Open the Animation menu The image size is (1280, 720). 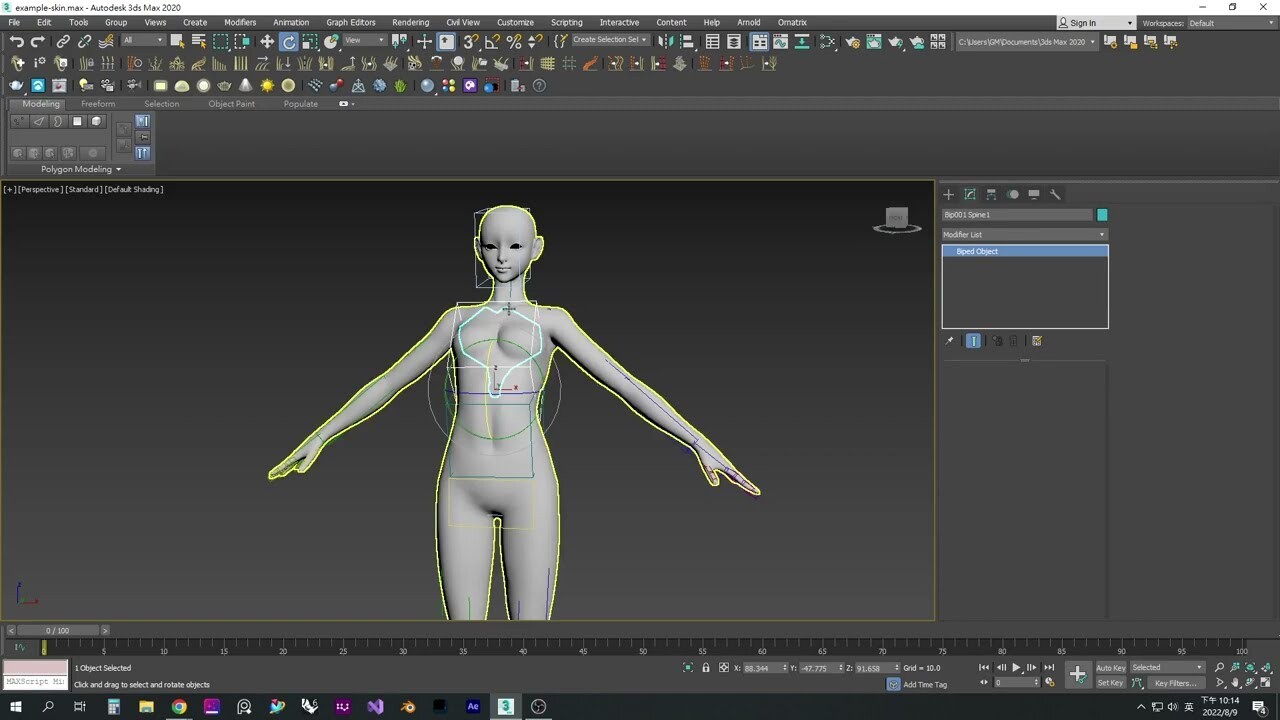click(x=291, y=22)
